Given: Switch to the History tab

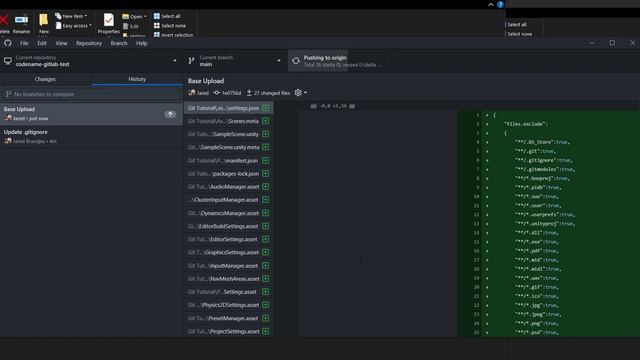Looking at the screenshot, I should click(137, 79).
